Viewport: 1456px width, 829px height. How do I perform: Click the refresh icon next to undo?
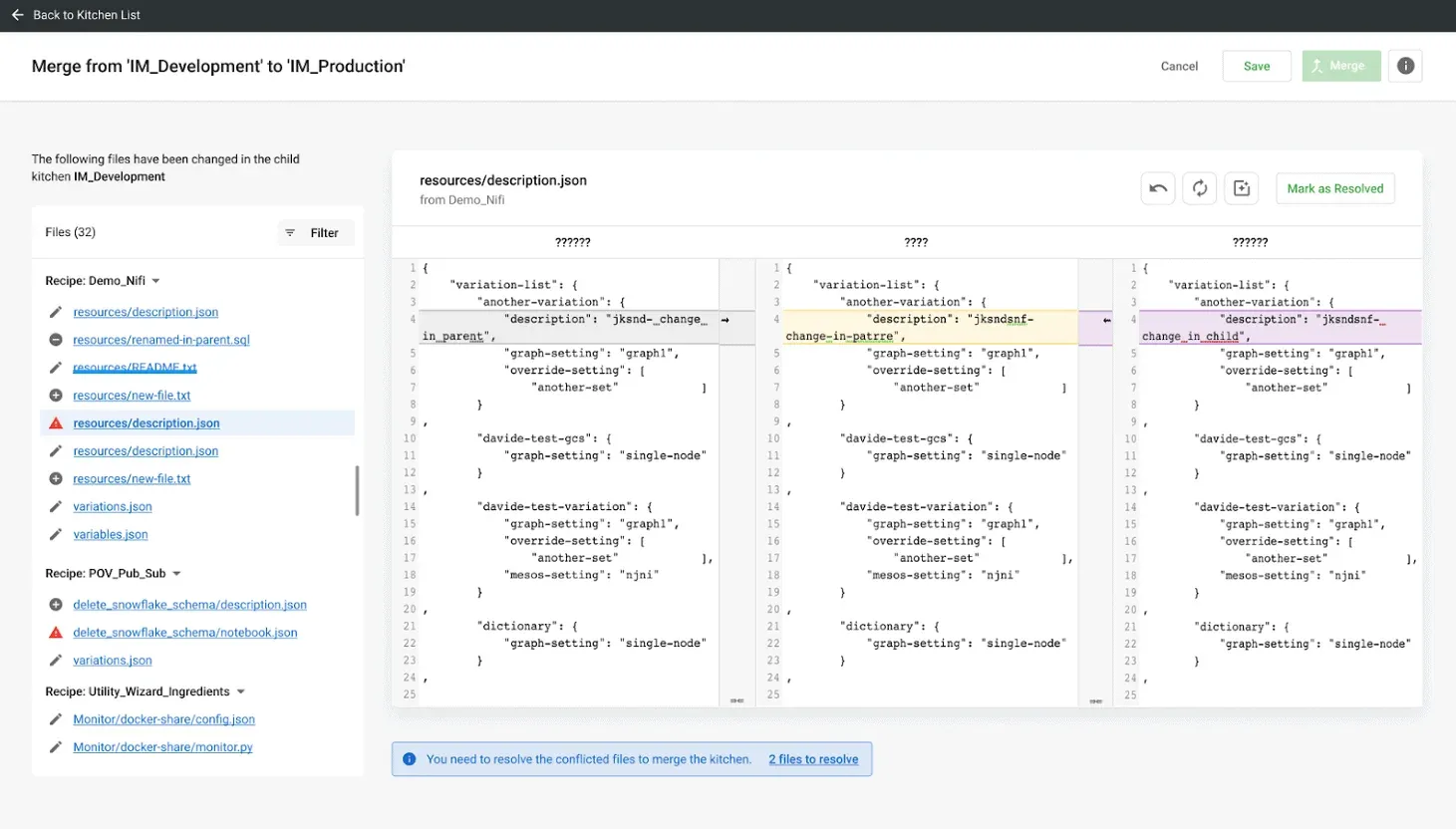pos(1199,188)
